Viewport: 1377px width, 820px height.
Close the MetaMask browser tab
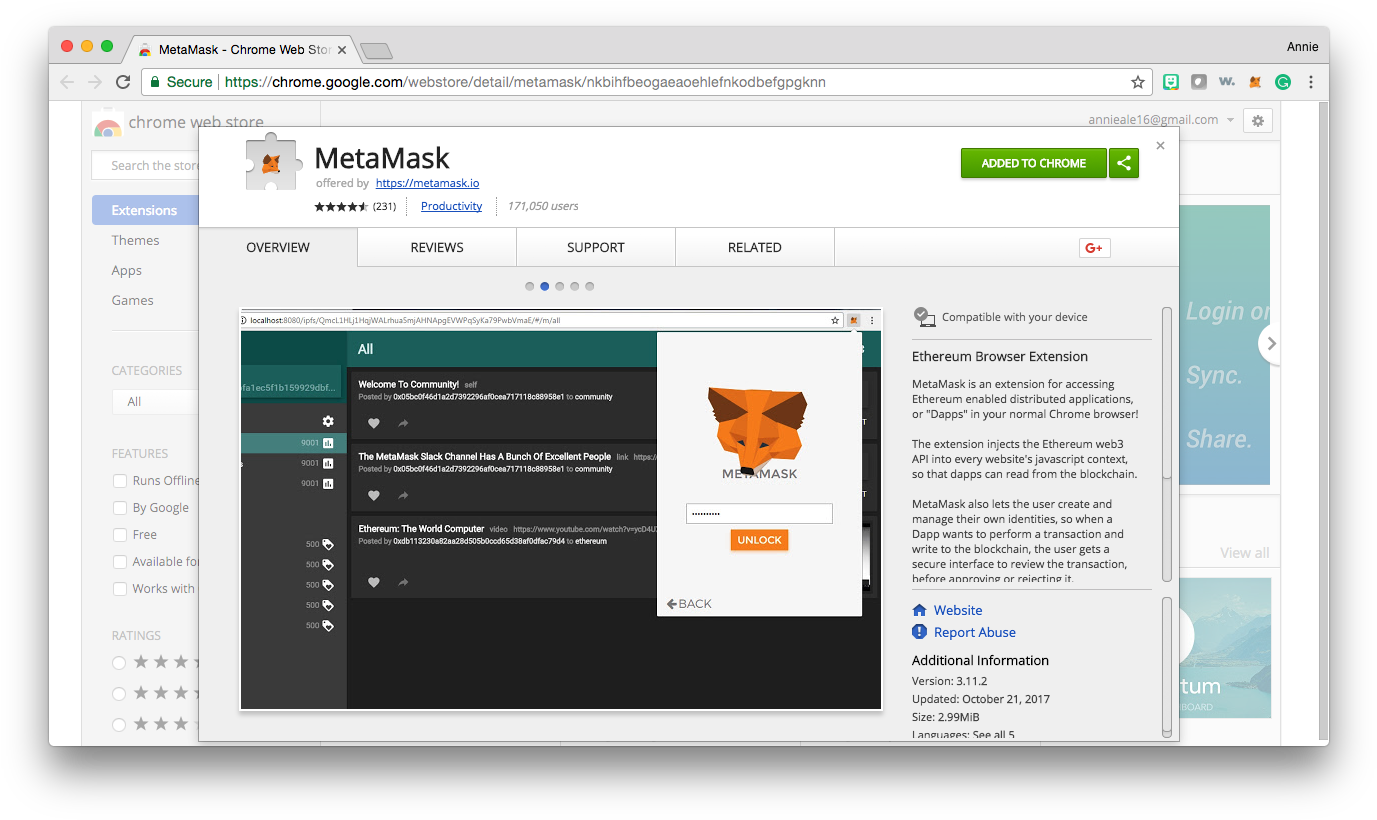pyautogui.click(x=342, y=49)
